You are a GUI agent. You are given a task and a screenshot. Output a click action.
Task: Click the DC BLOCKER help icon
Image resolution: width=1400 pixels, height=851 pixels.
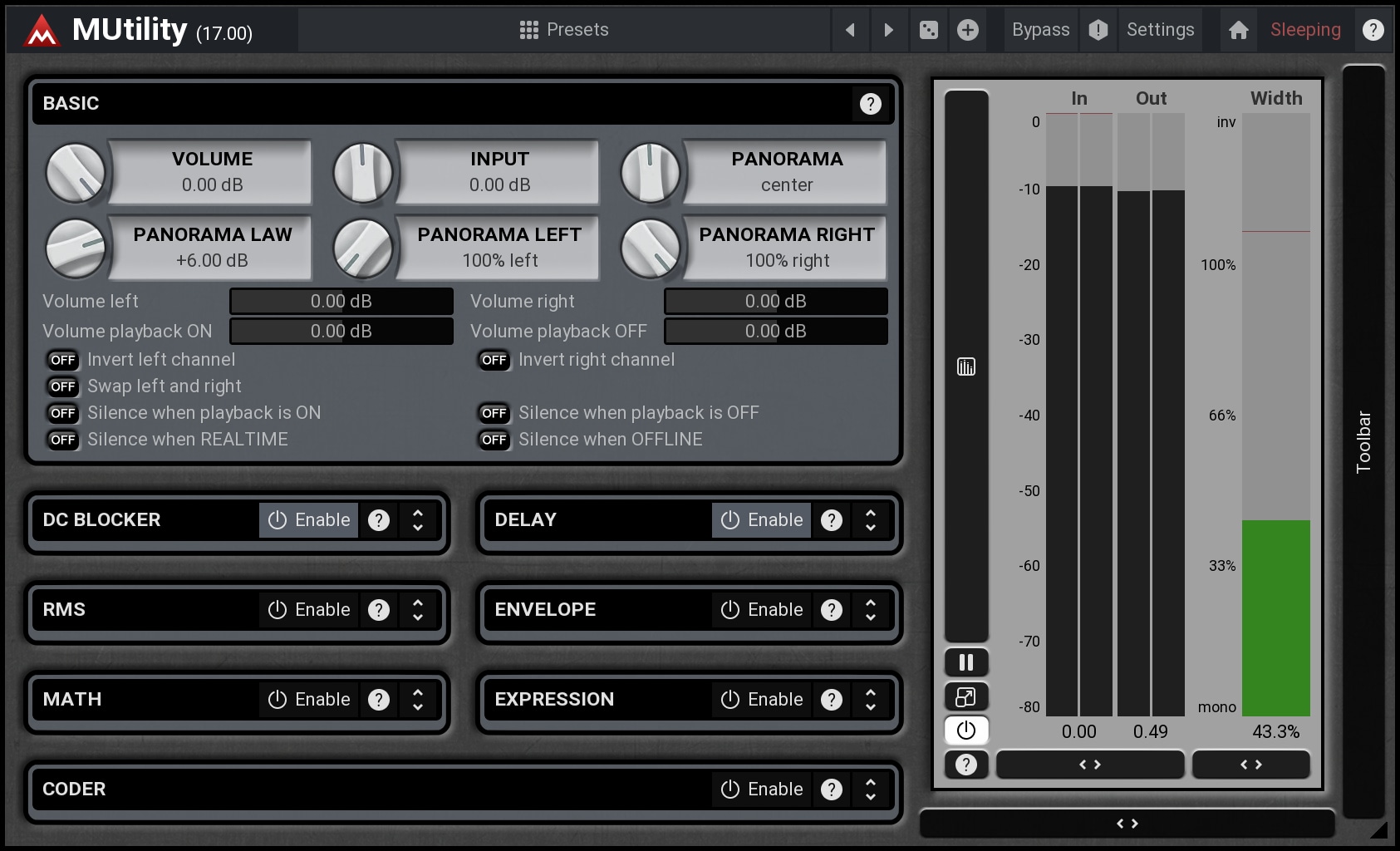[x=379, y=520]
